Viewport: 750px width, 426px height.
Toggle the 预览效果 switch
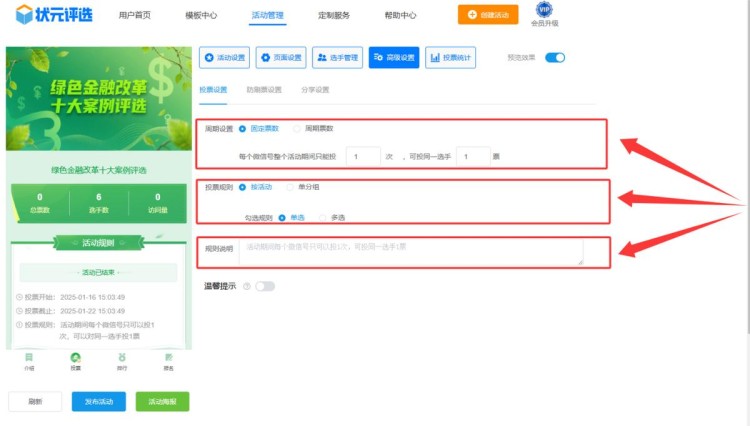555,57
